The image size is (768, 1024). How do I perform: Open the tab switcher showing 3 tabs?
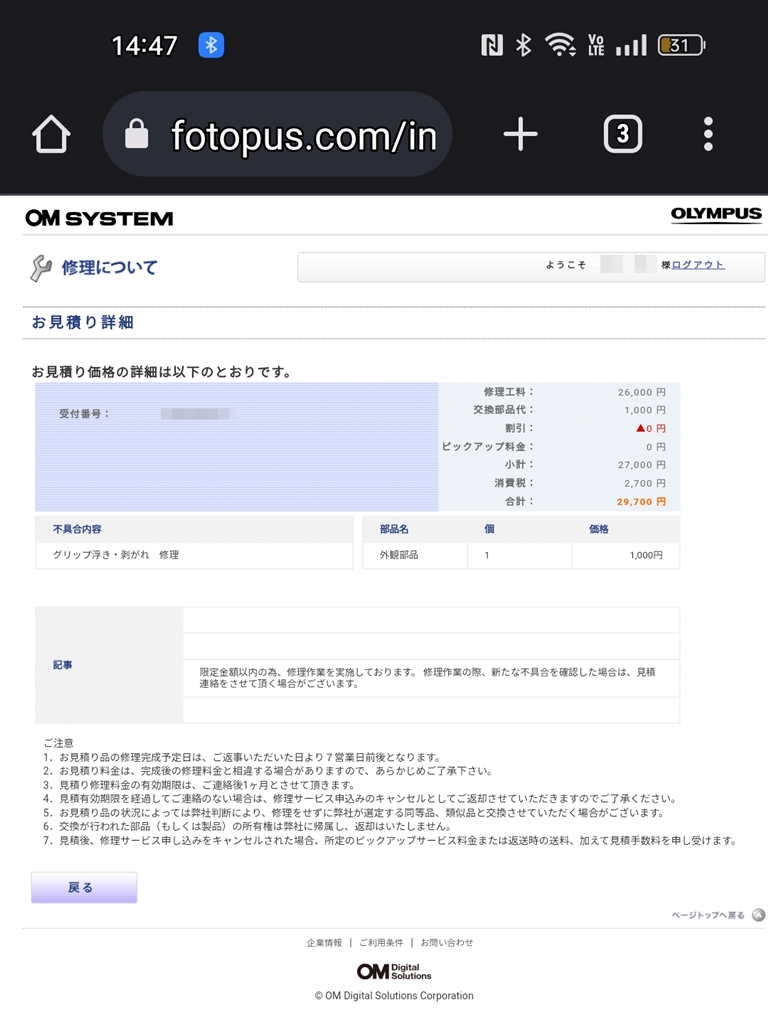pyautogui.click(x=622, y=135)
